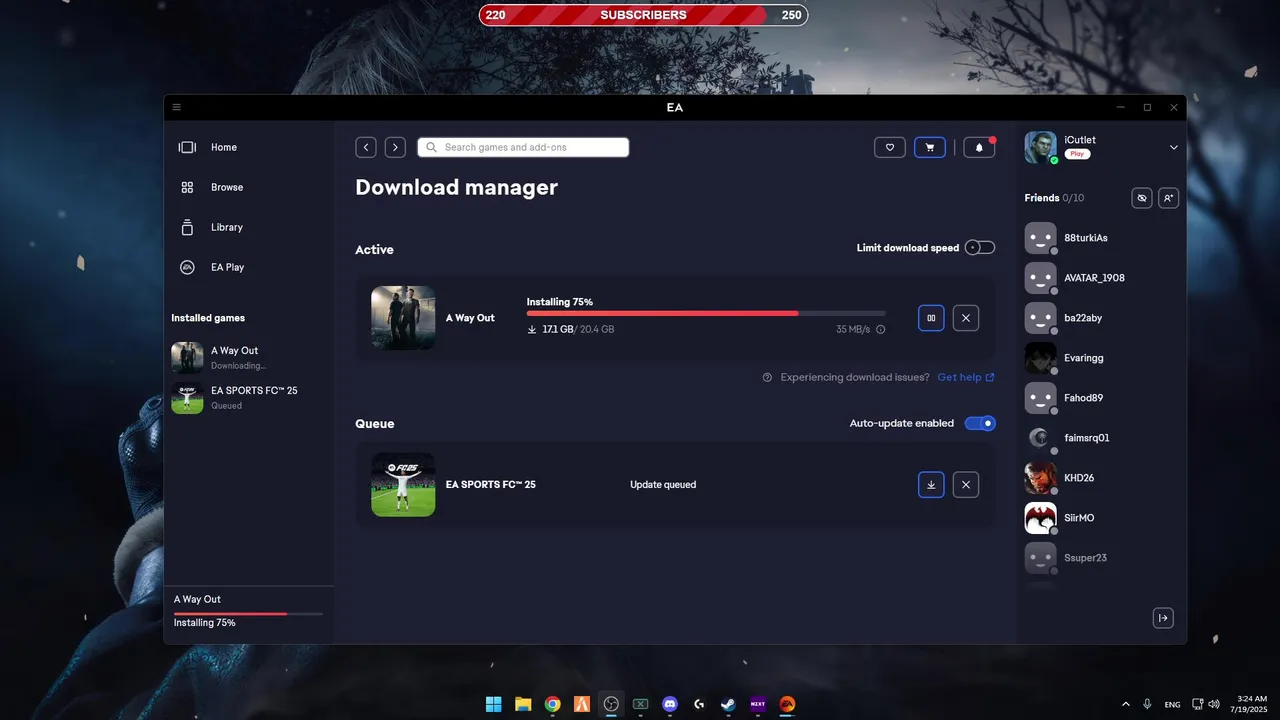Click the download speed info icon
Screen dimensions: 1280x720
880,329
